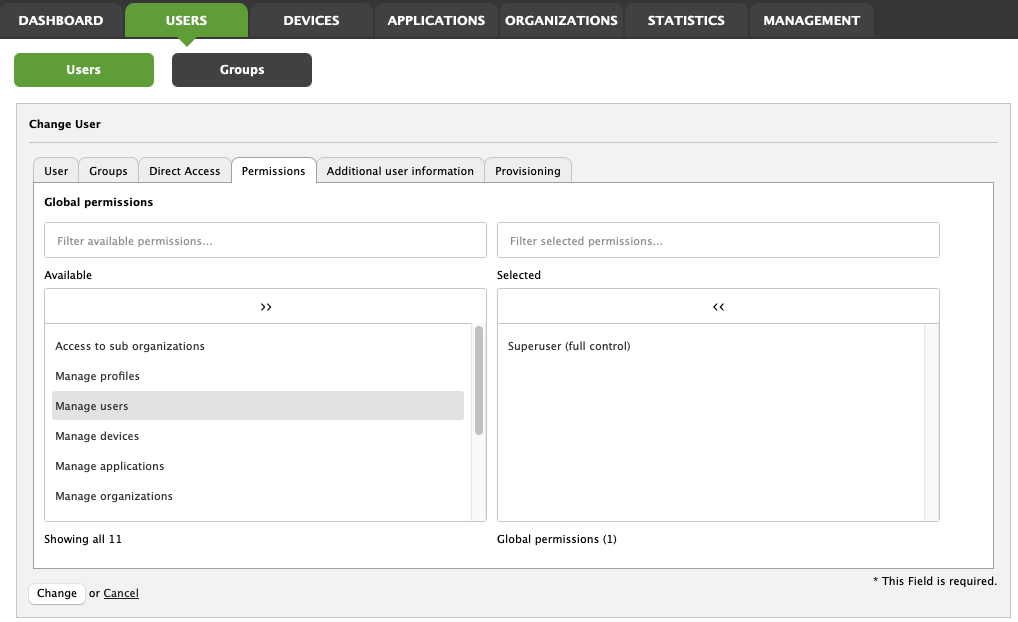Click the << remove-all arrows button

[718, 307]
